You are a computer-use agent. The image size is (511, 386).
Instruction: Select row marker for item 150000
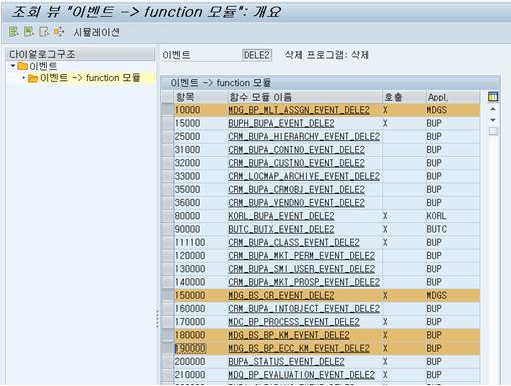coord(167,295)
